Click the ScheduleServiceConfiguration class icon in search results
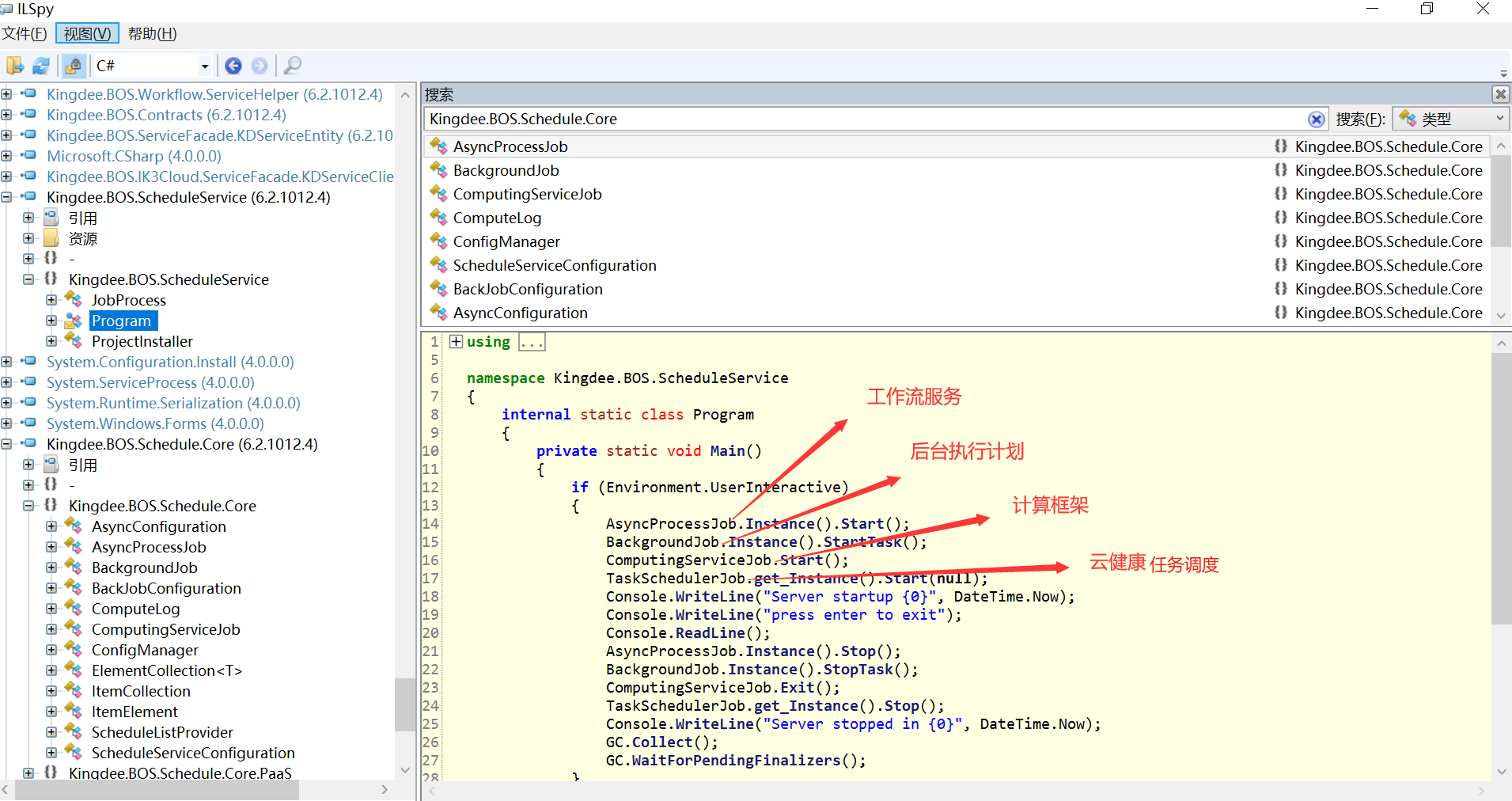 click(x=438, y=265)
